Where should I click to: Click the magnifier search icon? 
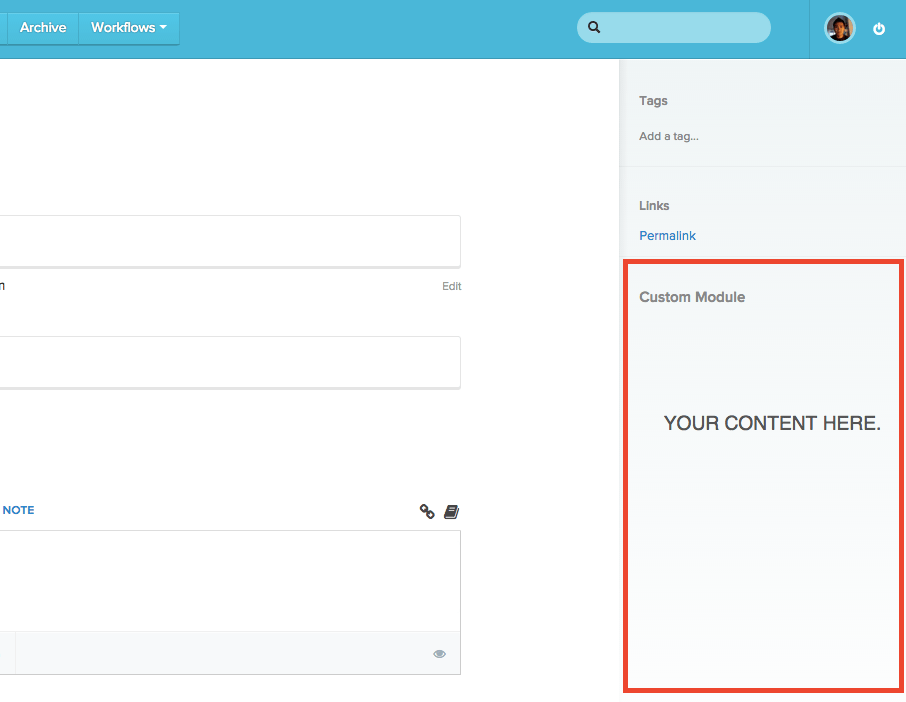click(x=594, y=27)
